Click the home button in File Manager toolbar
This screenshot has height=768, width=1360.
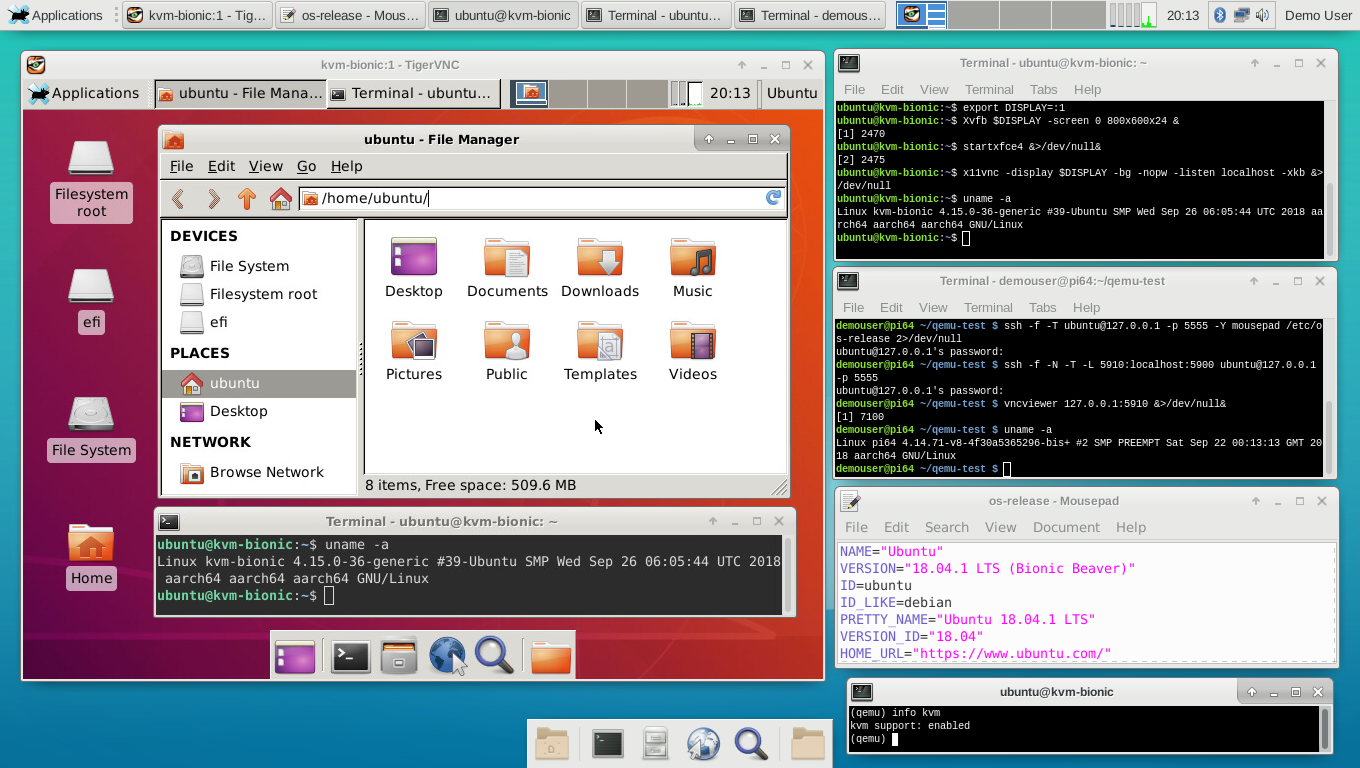coord(281,198)
